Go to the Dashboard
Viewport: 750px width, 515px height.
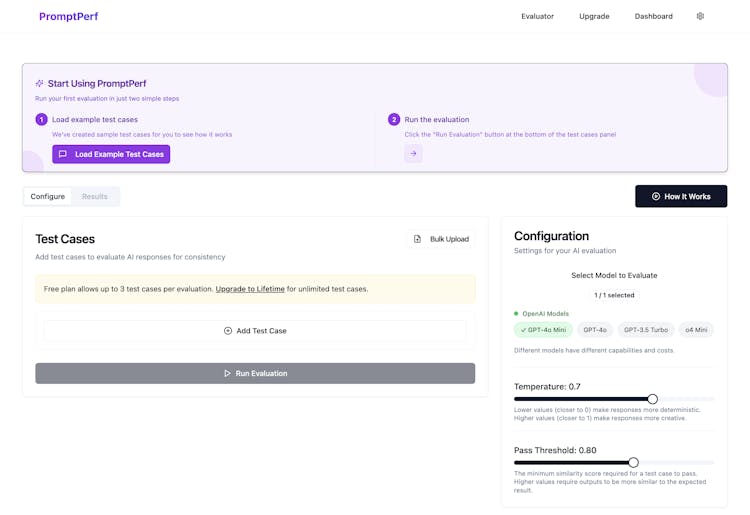pos(653,16)
